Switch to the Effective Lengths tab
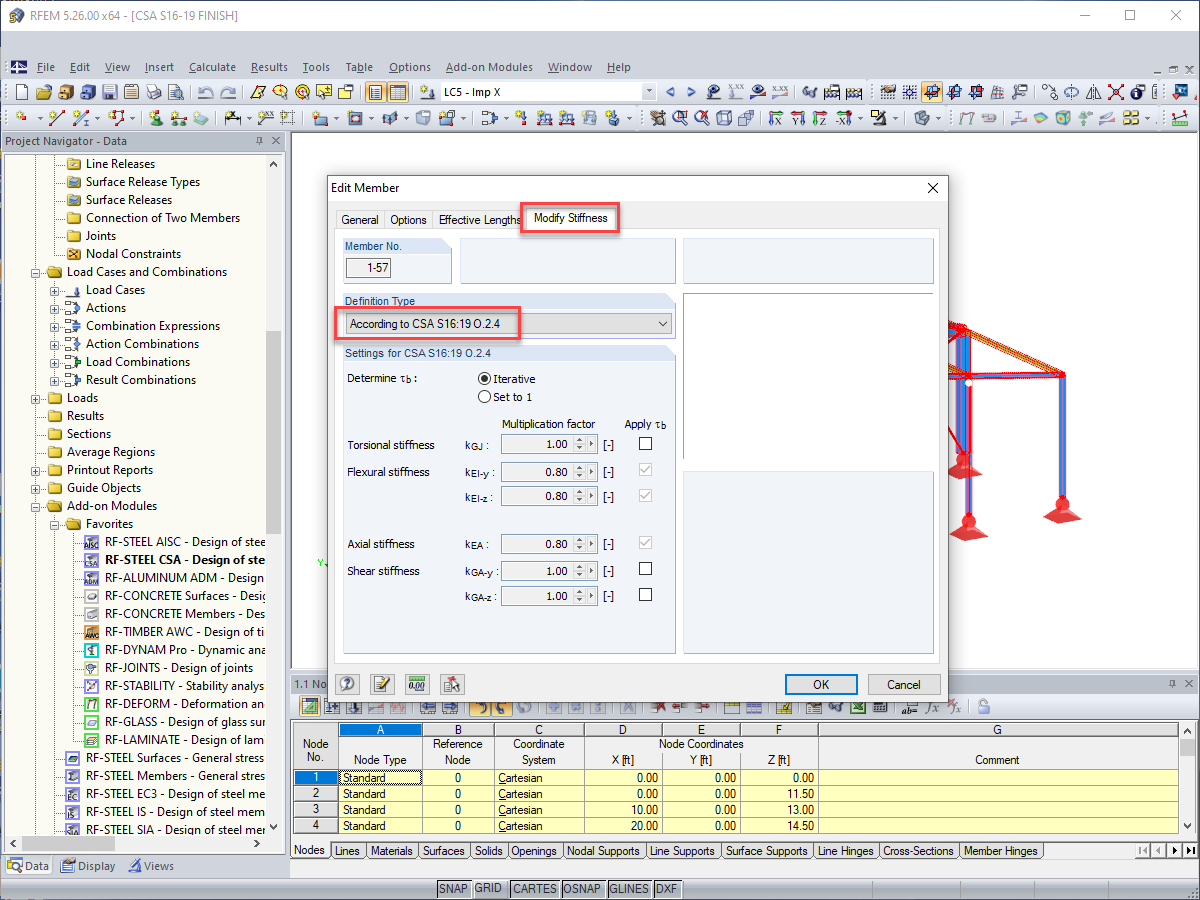The height and width of the screenshot is (900, 1200). coord(480,218)
